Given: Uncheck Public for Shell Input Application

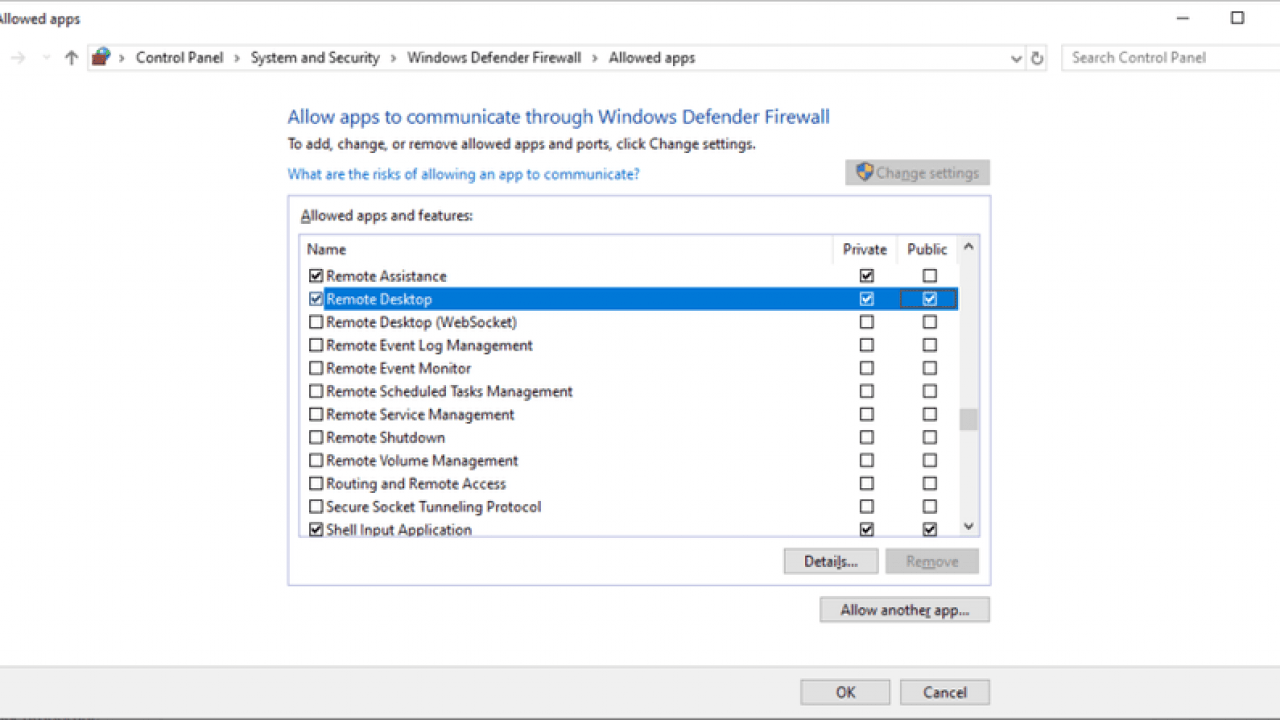Looking at the screenshot, I should [x=930, y=530].
